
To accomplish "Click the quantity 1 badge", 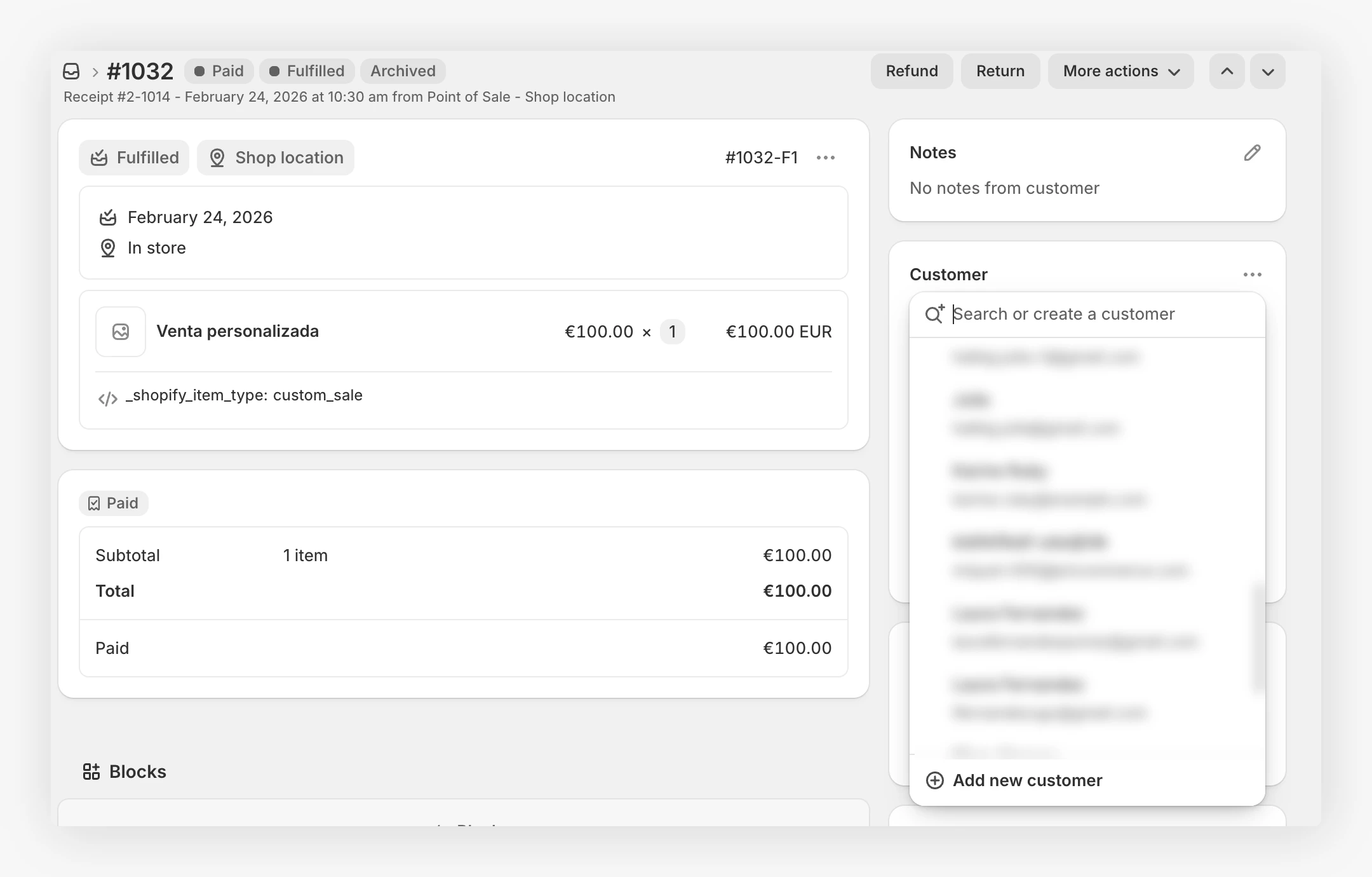I will (672, 332).
